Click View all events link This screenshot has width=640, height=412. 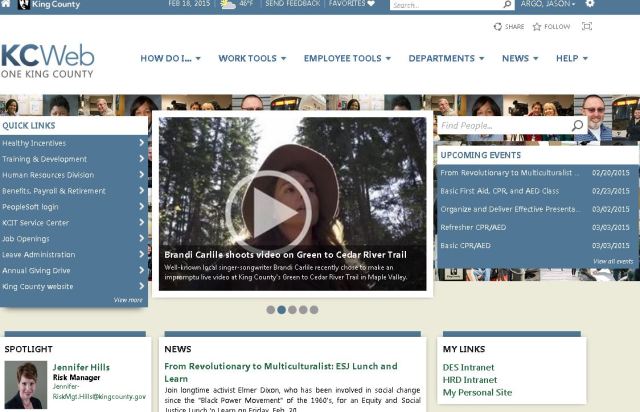coord(613,261)
